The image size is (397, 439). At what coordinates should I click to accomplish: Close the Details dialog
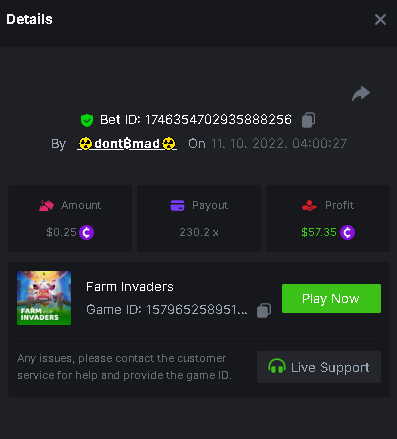(x=380, y=20)
